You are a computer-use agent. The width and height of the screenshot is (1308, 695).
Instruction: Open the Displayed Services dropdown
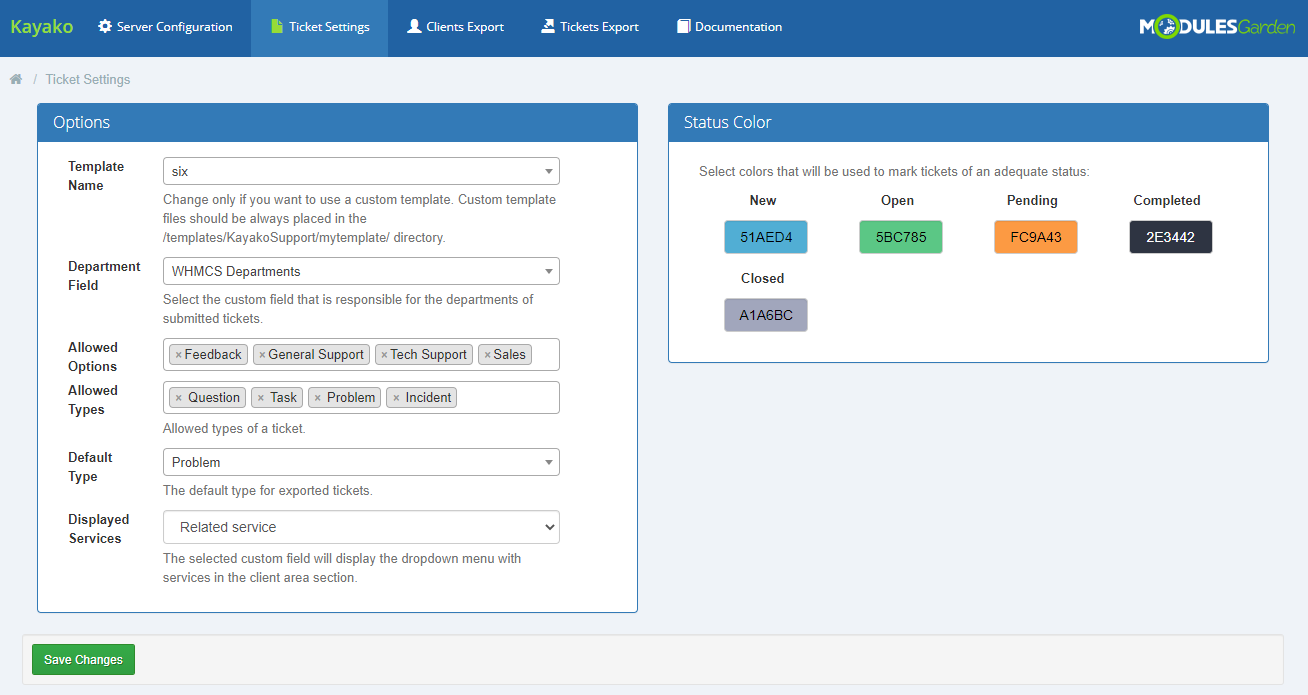[361, 527]
